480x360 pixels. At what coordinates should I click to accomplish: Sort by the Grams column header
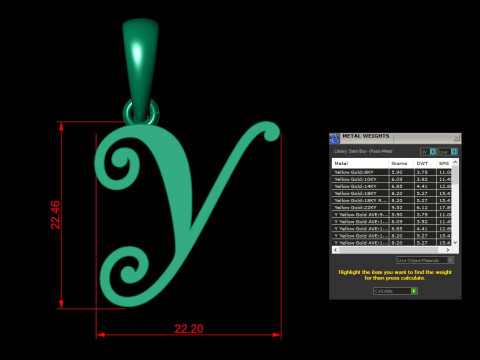(401, 163)
